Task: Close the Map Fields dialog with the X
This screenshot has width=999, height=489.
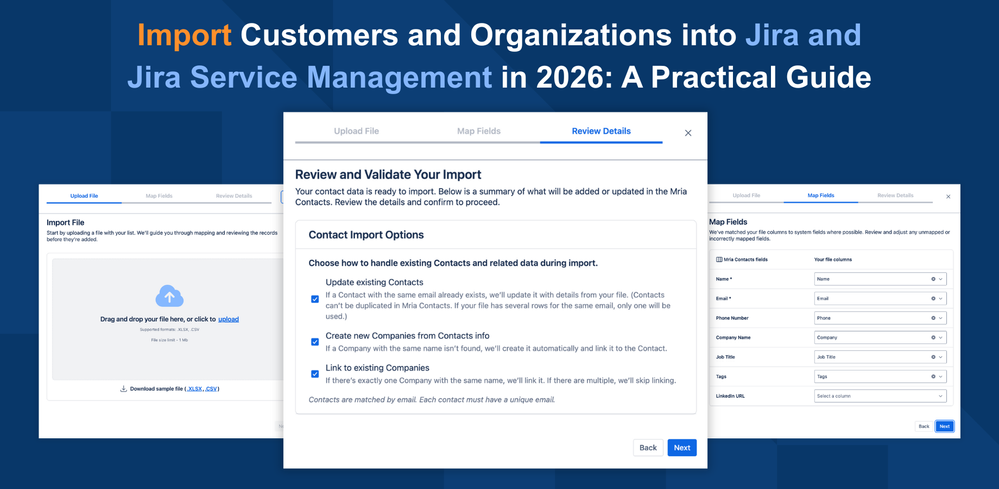Action: (x=948, y=197)
